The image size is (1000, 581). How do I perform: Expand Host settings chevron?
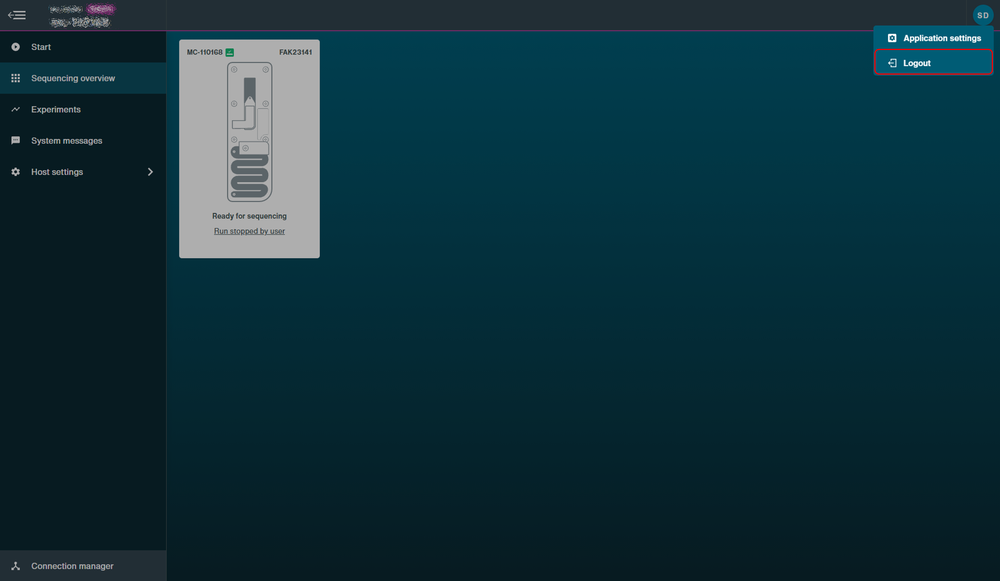150,172
